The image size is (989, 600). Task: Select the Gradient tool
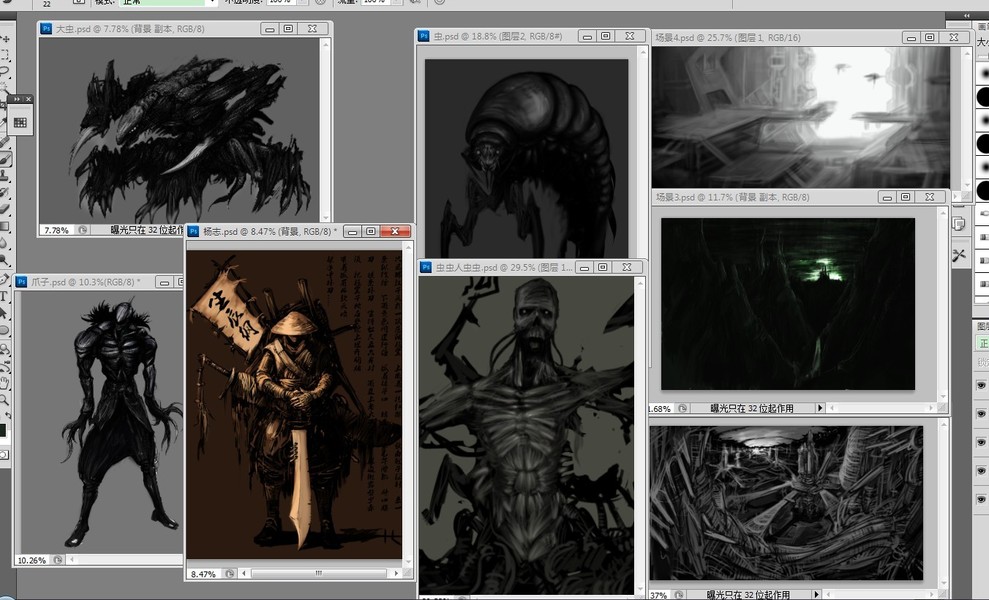coord(5,226)
